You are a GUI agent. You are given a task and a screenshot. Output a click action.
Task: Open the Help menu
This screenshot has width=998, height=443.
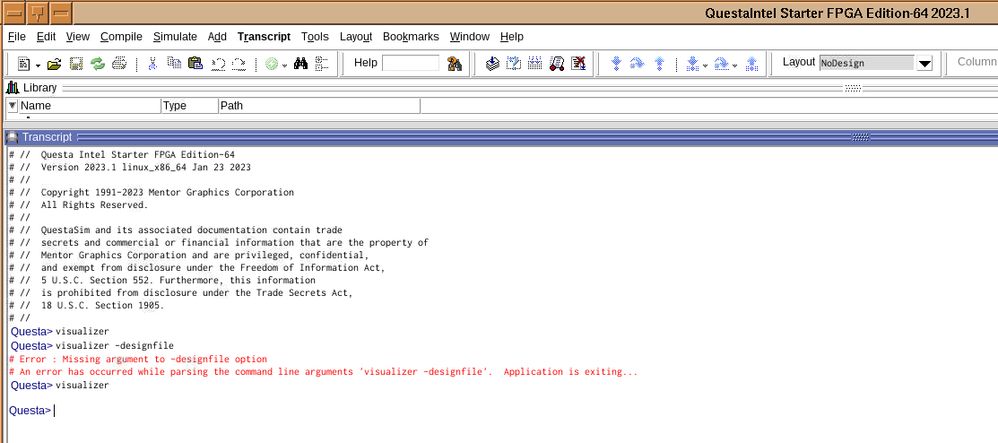coord(512,36)
